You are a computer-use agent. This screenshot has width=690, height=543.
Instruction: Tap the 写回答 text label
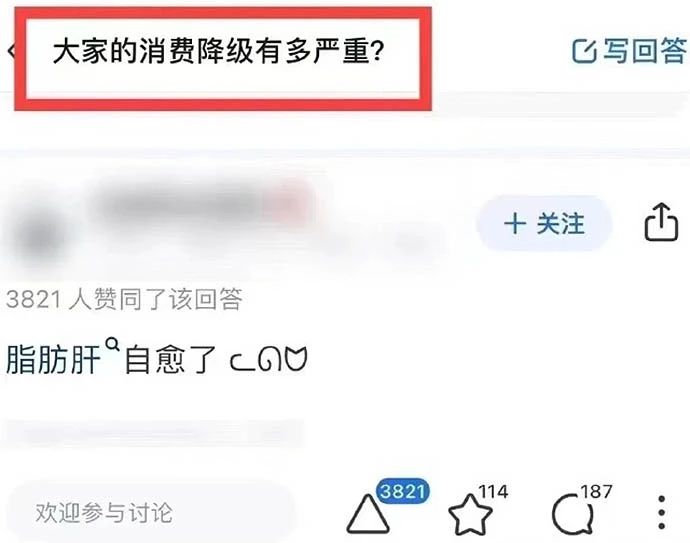click(645, 51)
